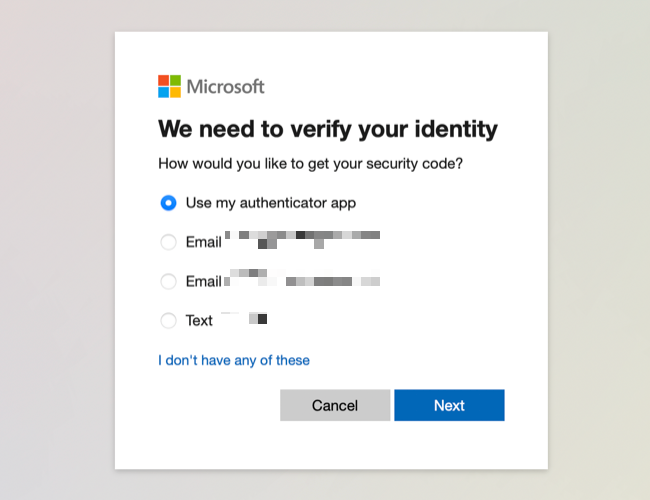Image resolution: width=650 pixels, height=500 pixels.
Task: Click the blurred address of the first Email option
Action: coord(302,239)
